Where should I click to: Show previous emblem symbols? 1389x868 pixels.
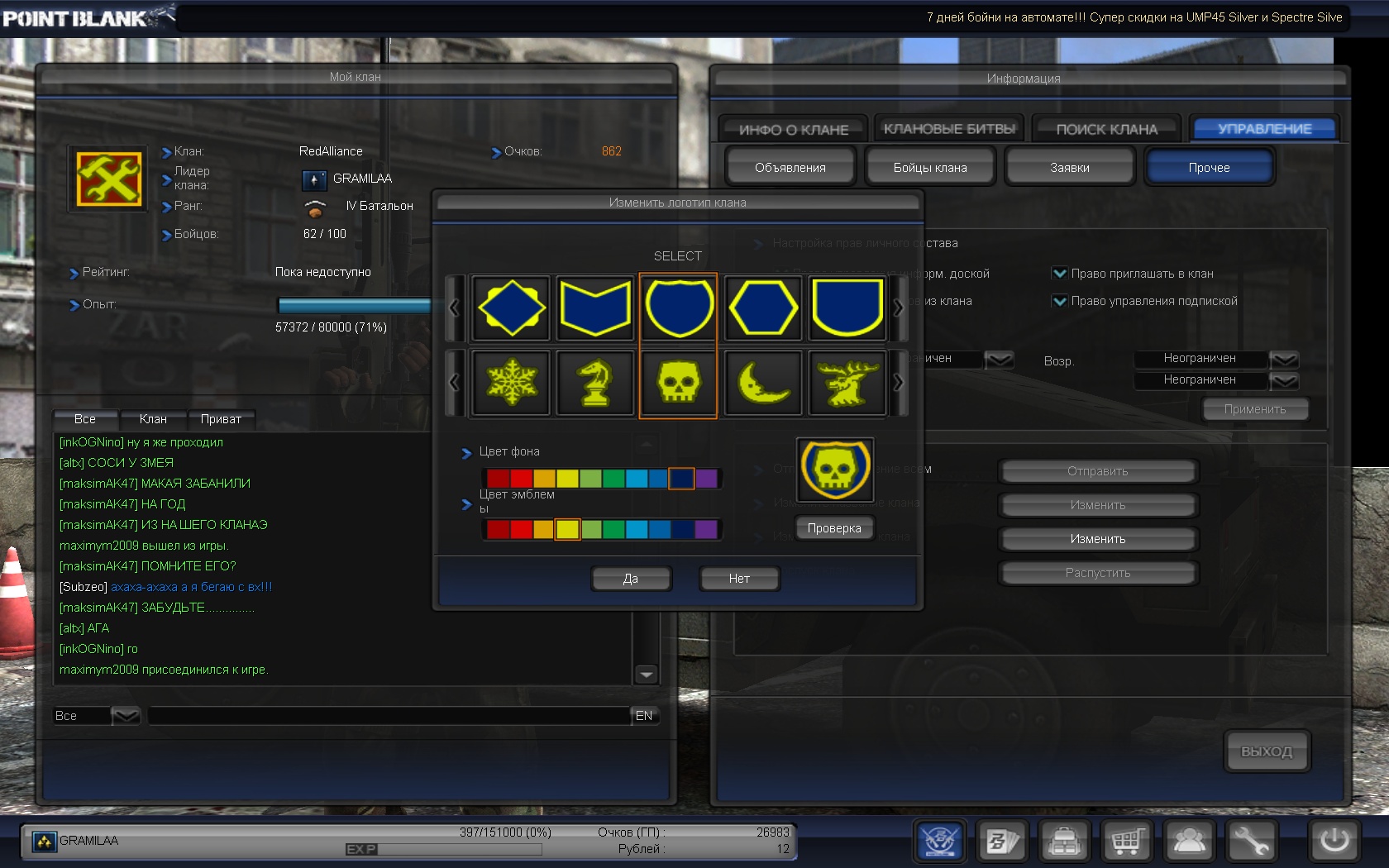[454, 383]
